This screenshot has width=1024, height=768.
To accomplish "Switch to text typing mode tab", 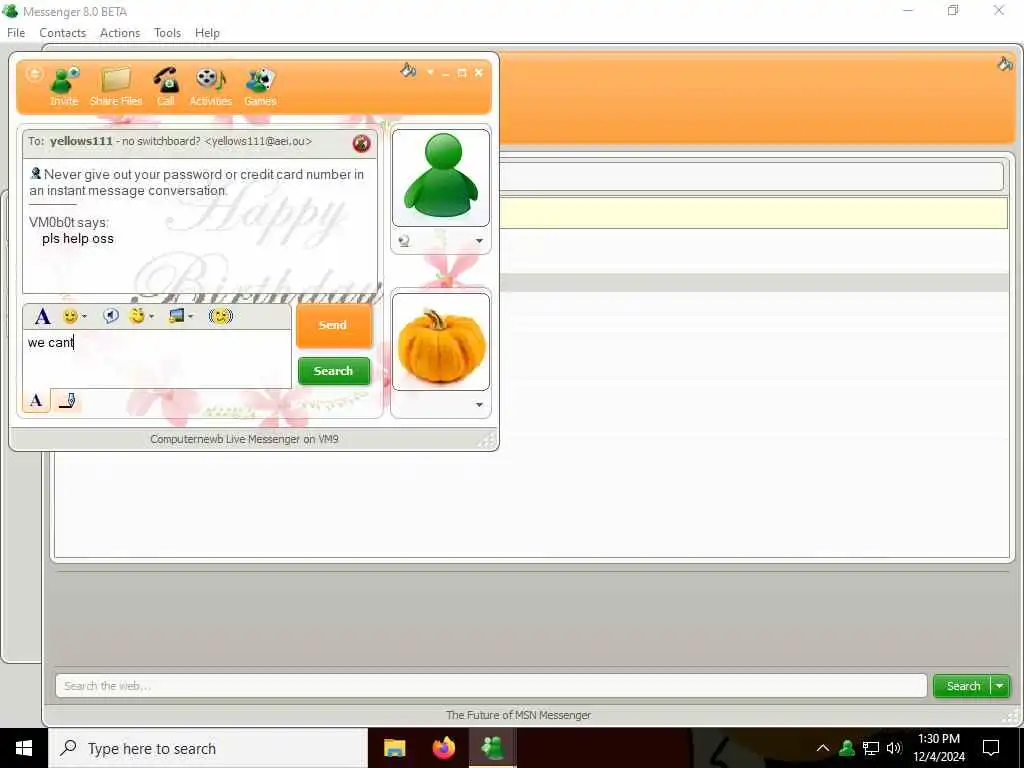I will pyautogui.click(x=37, y=400).
